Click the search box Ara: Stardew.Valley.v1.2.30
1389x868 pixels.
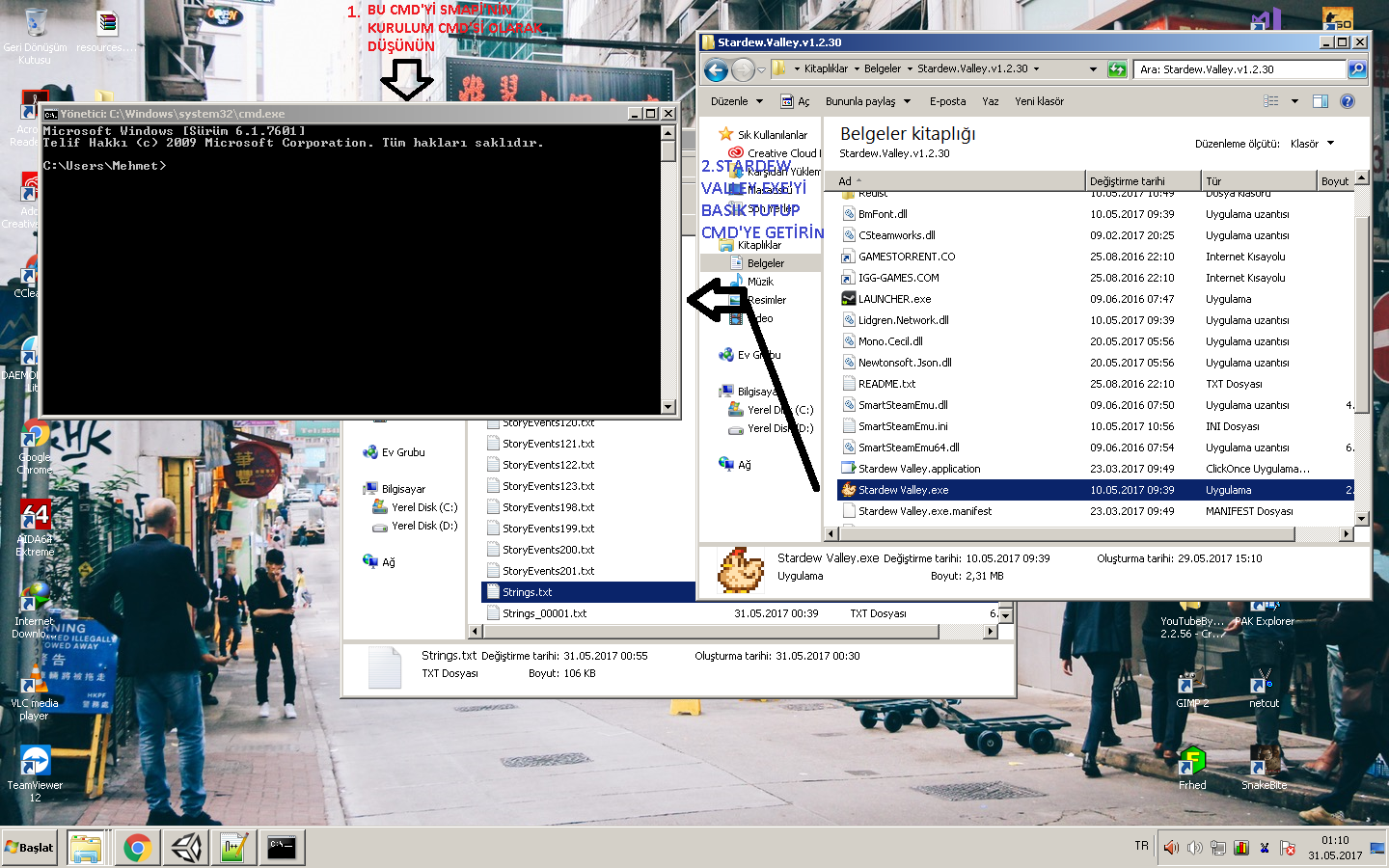[x=1239, y=69]
